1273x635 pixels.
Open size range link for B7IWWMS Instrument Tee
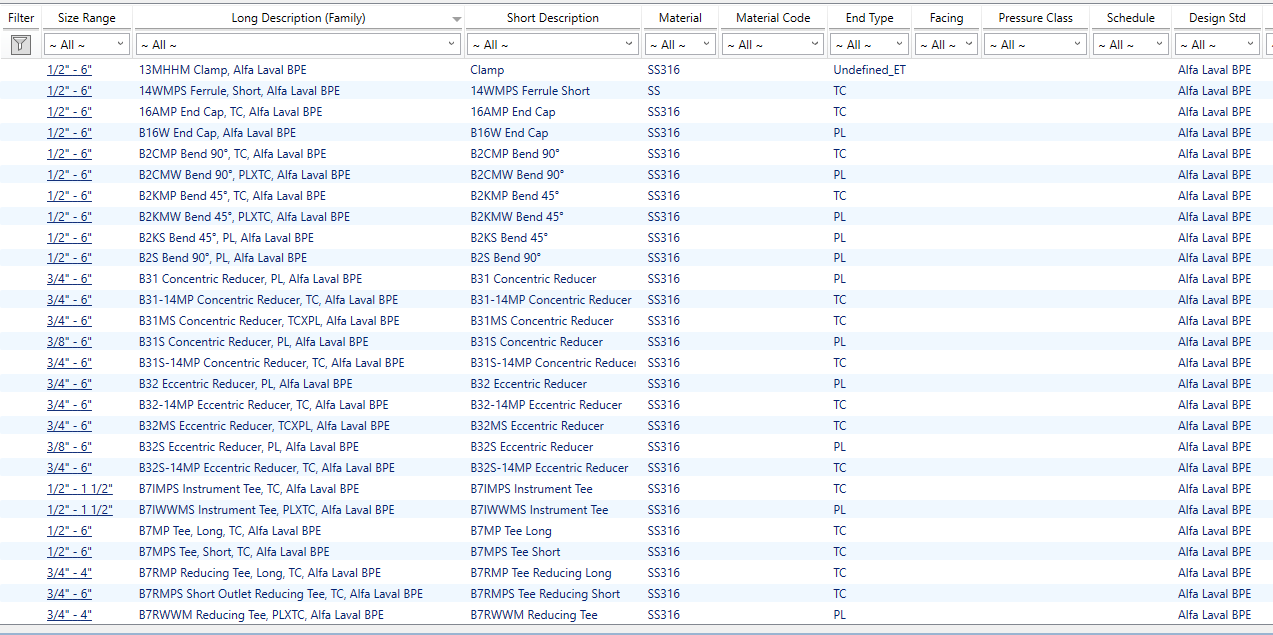80,510
